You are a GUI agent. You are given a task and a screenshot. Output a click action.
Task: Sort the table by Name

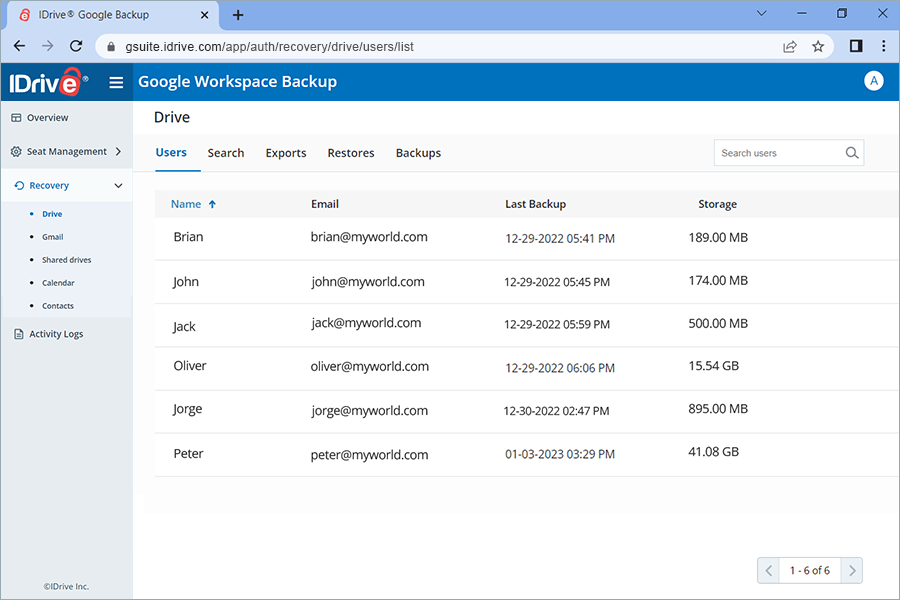coord(186,203)
